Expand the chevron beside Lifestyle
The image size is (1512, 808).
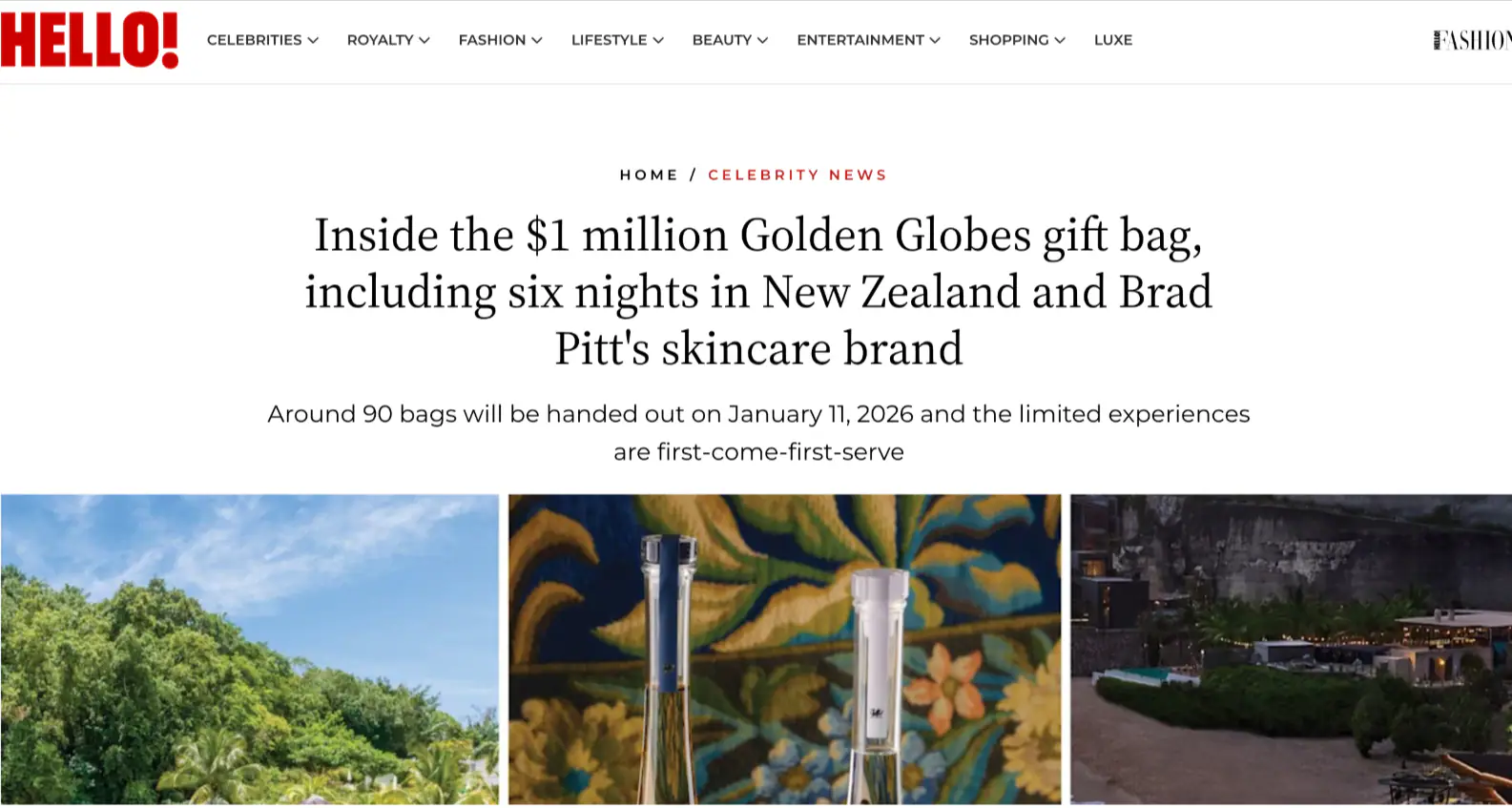658,40
